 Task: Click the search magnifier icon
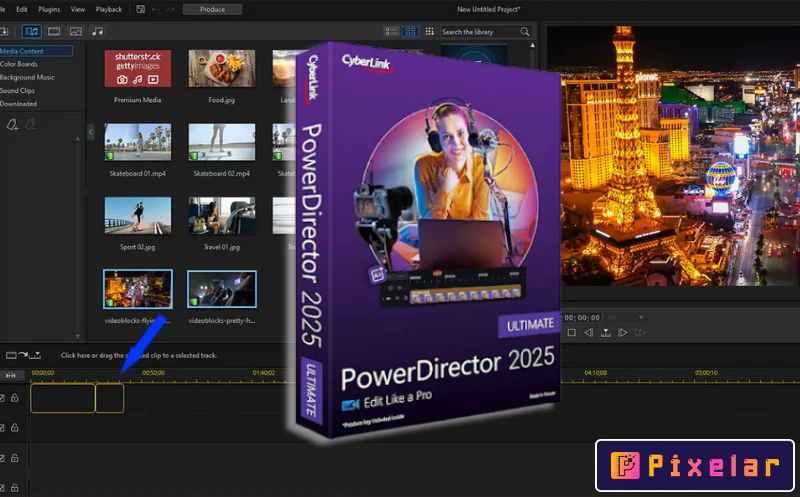(524, 32)
